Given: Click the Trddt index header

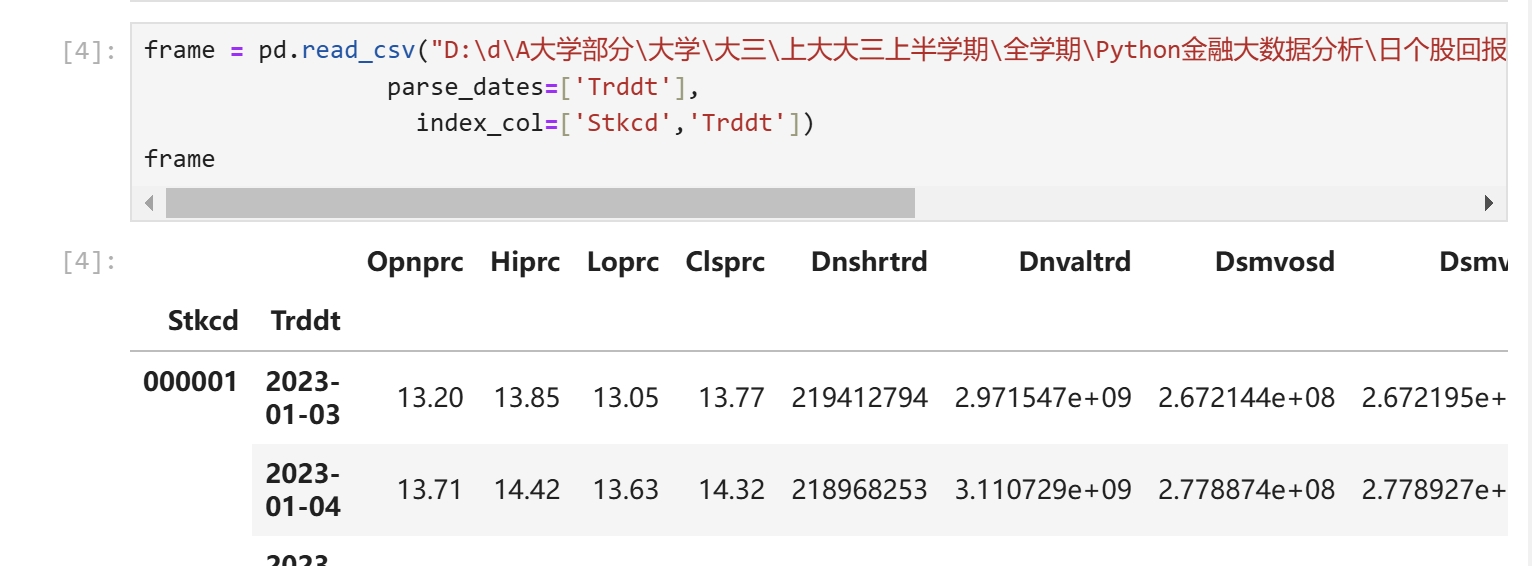Looking at the screenshot, I should coord(305,320).
